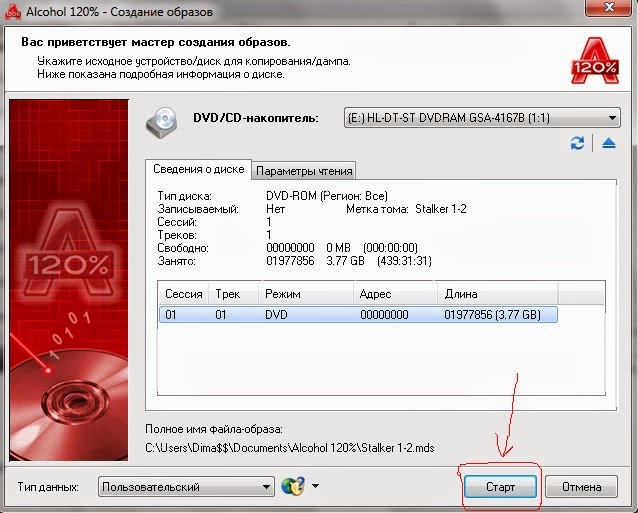Click the Трек column header
The width and height of the screenshot is (638, 513).
[234, 294]
